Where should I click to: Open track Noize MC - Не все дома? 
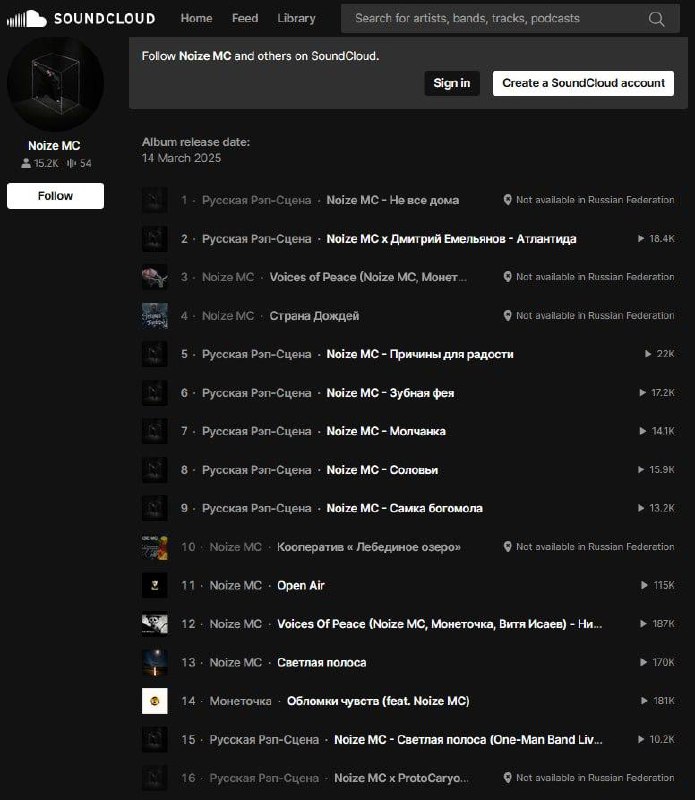[392, 200]
